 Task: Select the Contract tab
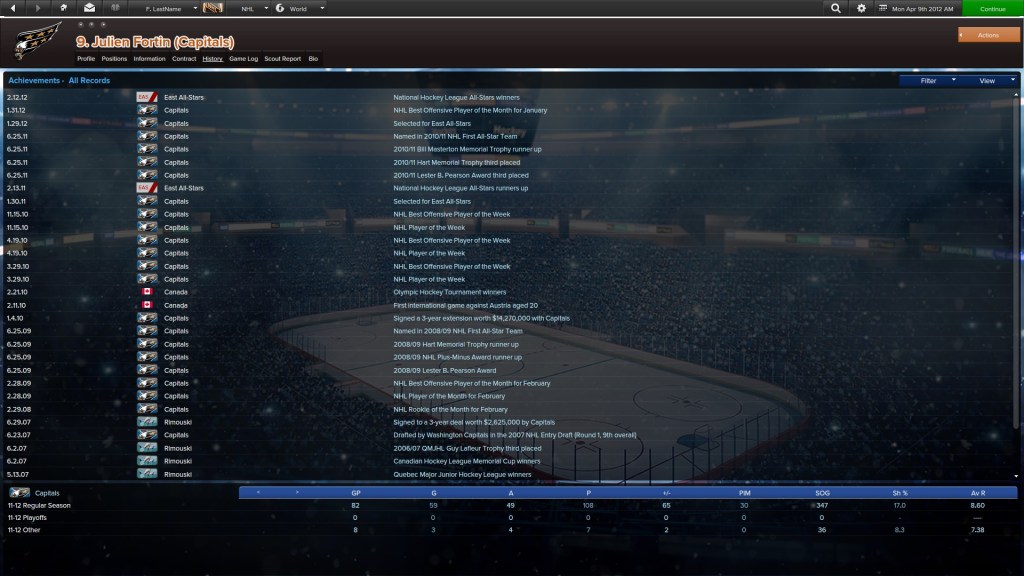tap(184, 59)
